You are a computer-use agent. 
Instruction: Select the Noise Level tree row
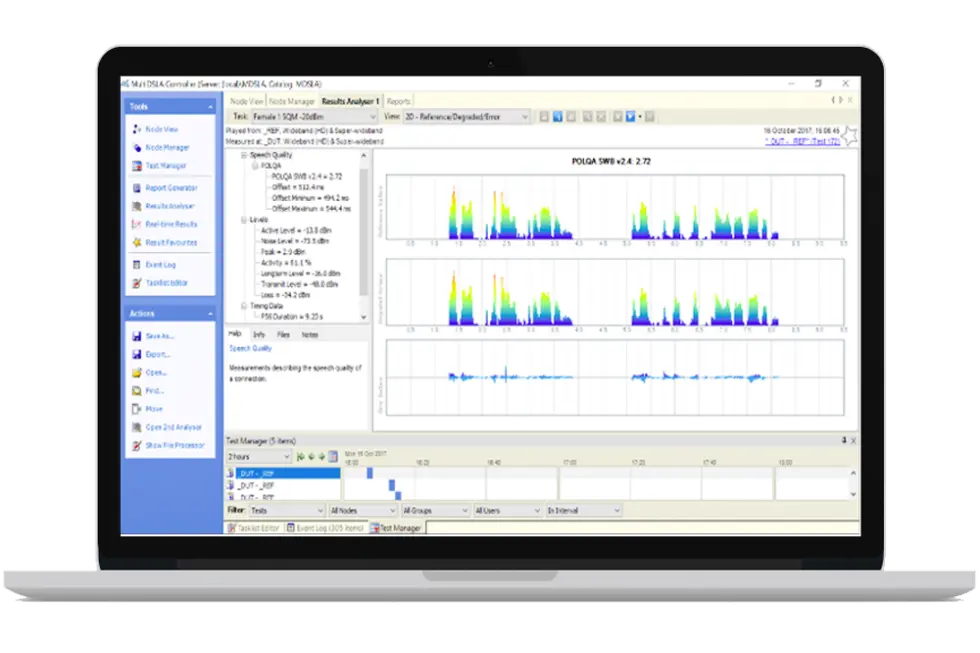tap(295, 241)
